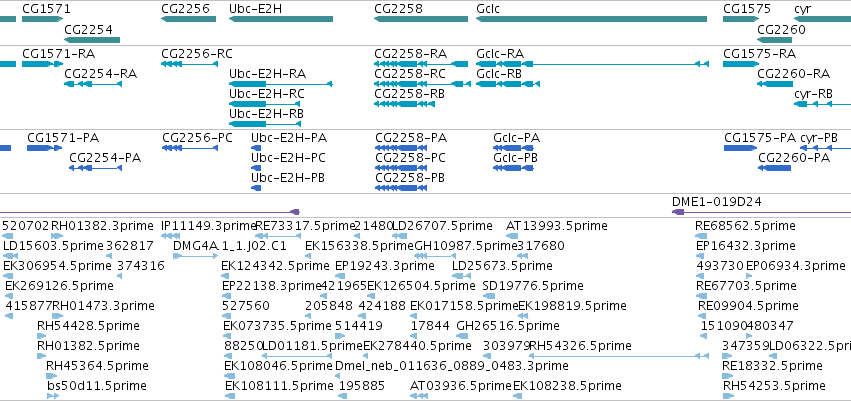
Task: Click the CG2258 gene feature bar
Action: [x=421, y=19]
